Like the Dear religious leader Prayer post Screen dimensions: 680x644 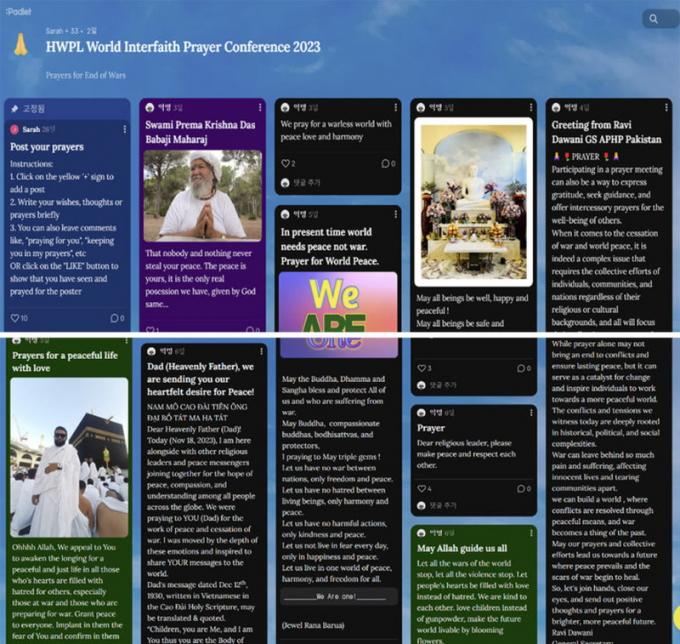click(422, 488)
